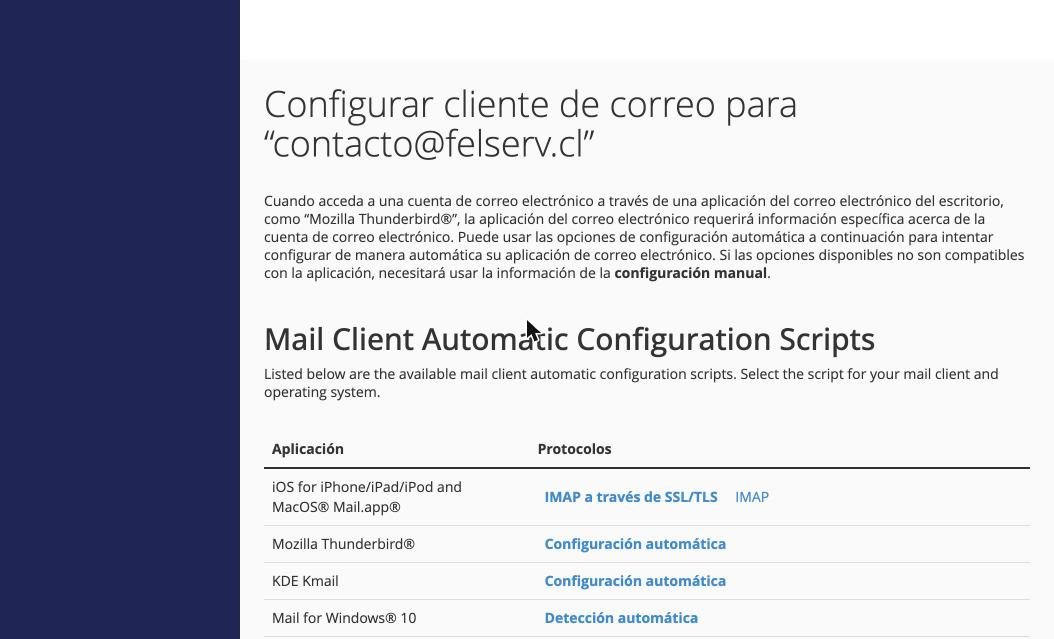Select the KDE Kmail row label

305,581
